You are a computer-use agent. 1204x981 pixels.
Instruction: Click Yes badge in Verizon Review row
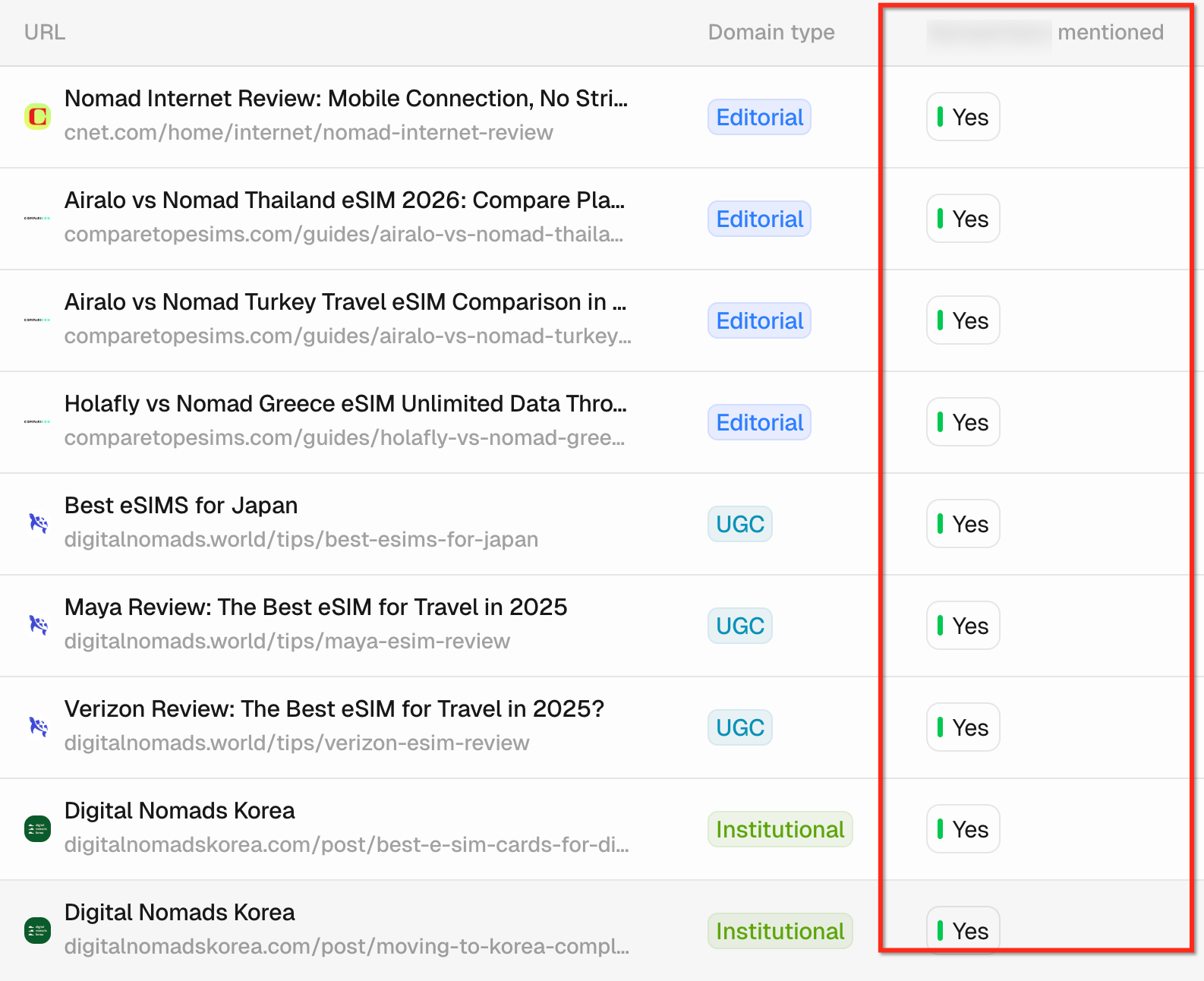[x=963, y=727]
